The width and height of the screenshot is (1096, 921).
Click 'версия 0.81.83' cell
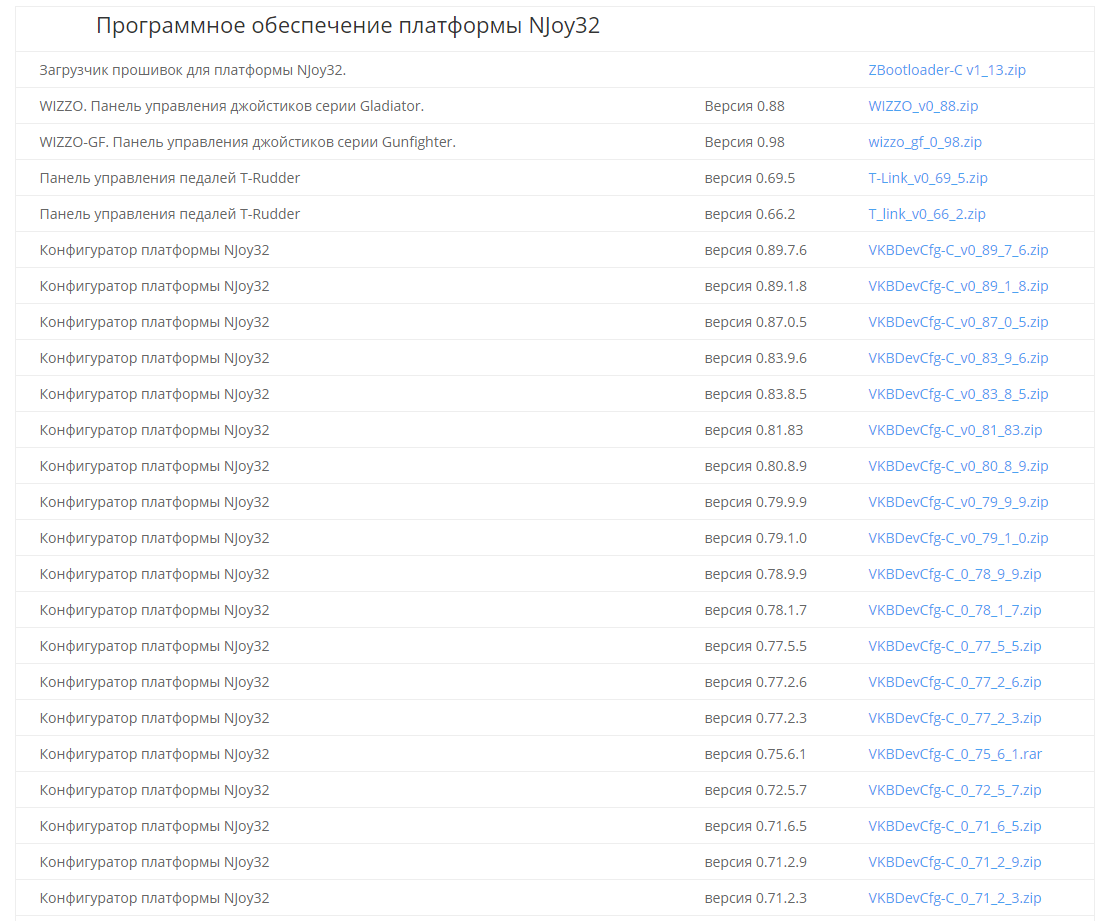(x=754, y=430)
